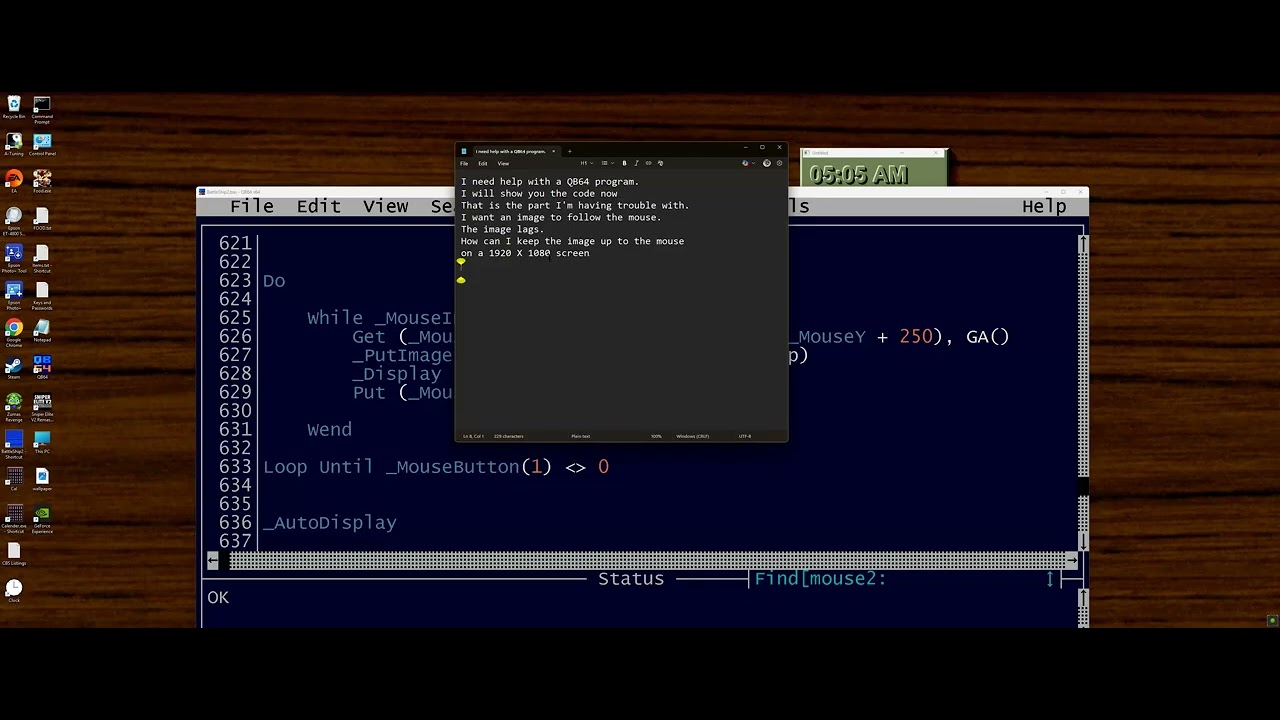Image resolution: width=1280 pixels, height=720 pixels.
Task: Click QB64 horizontal scrollbar left arrow
Action: coord(212,560)
